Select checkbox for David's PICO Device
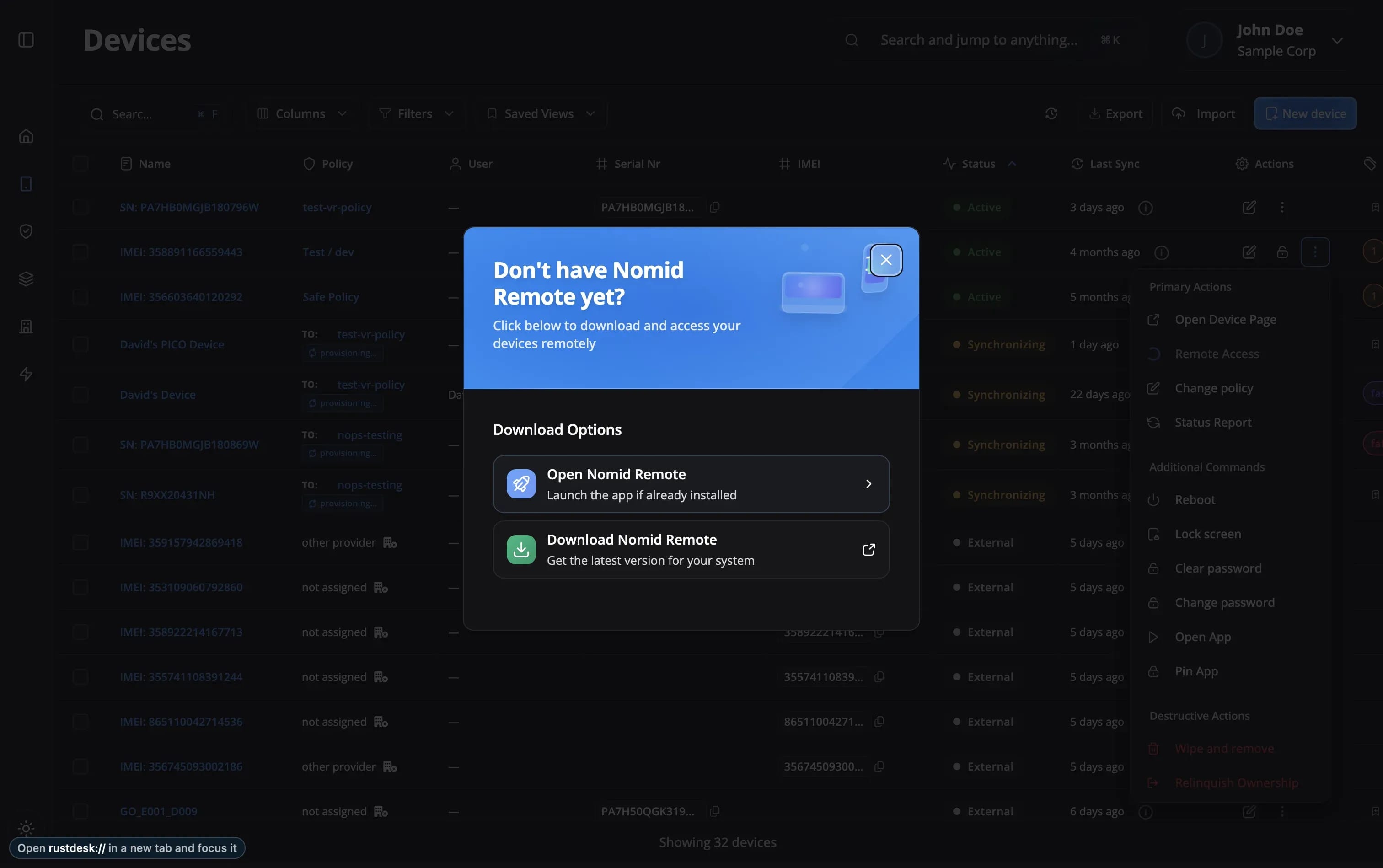This screenshot has height=868, width=1383. coord(80,344)
